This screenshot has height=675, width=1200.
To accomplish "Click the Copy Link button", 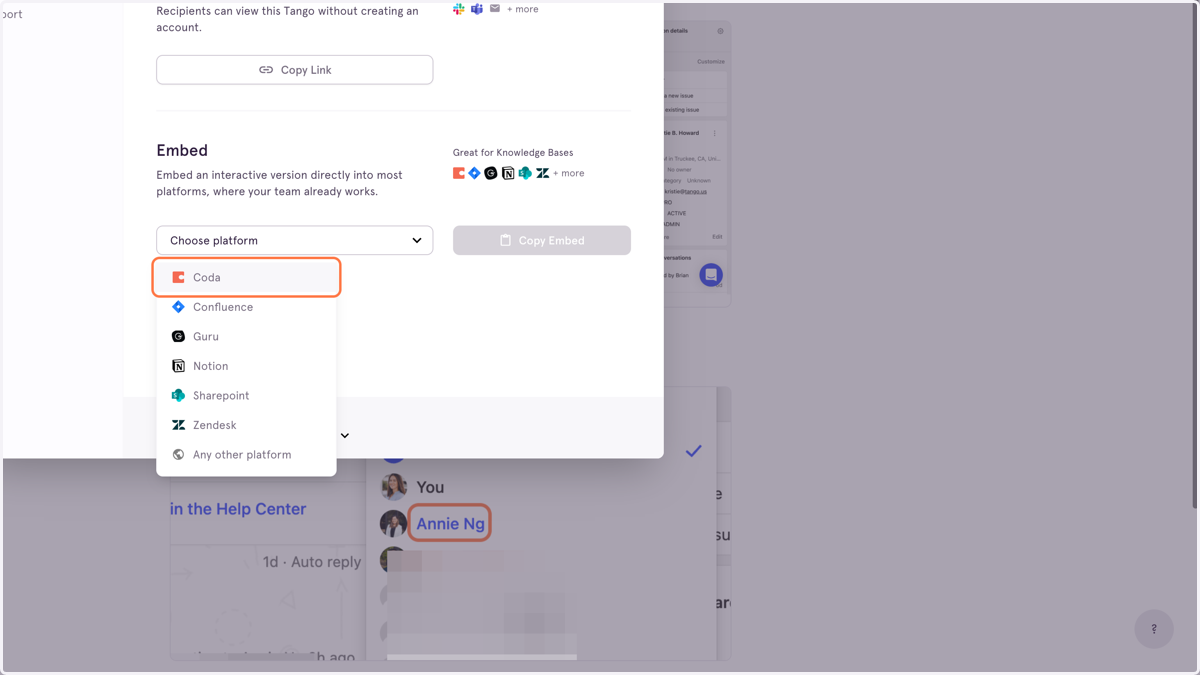I will pos(295,70).
